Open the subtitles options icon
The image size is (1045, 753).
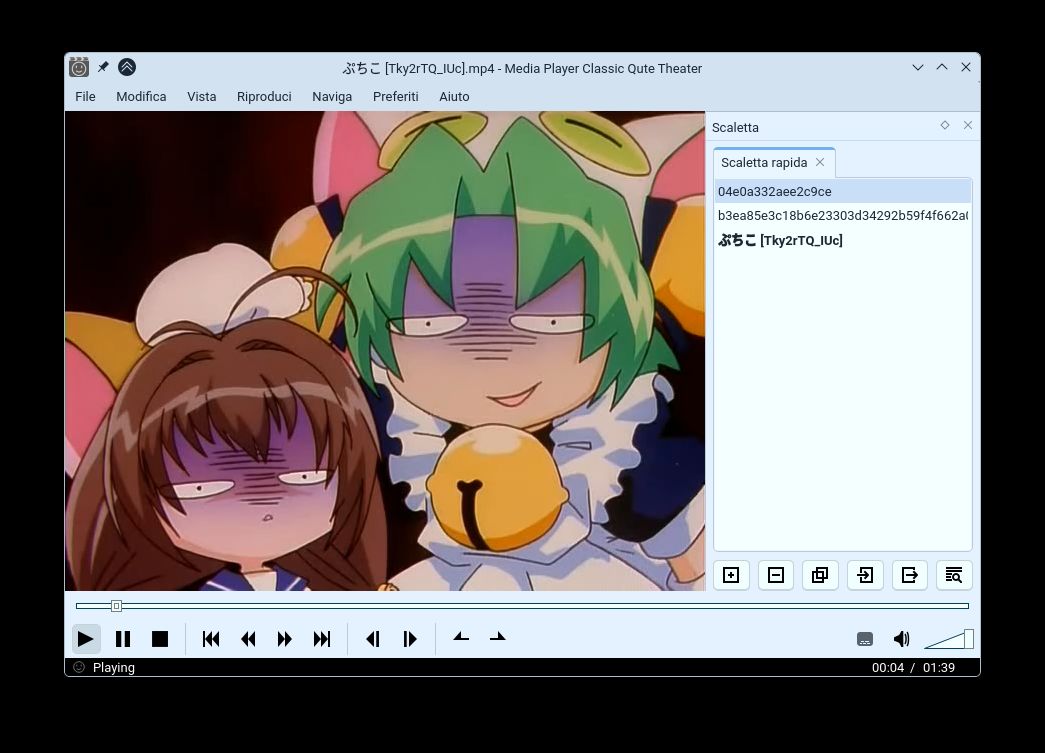(x=864, y=638)
